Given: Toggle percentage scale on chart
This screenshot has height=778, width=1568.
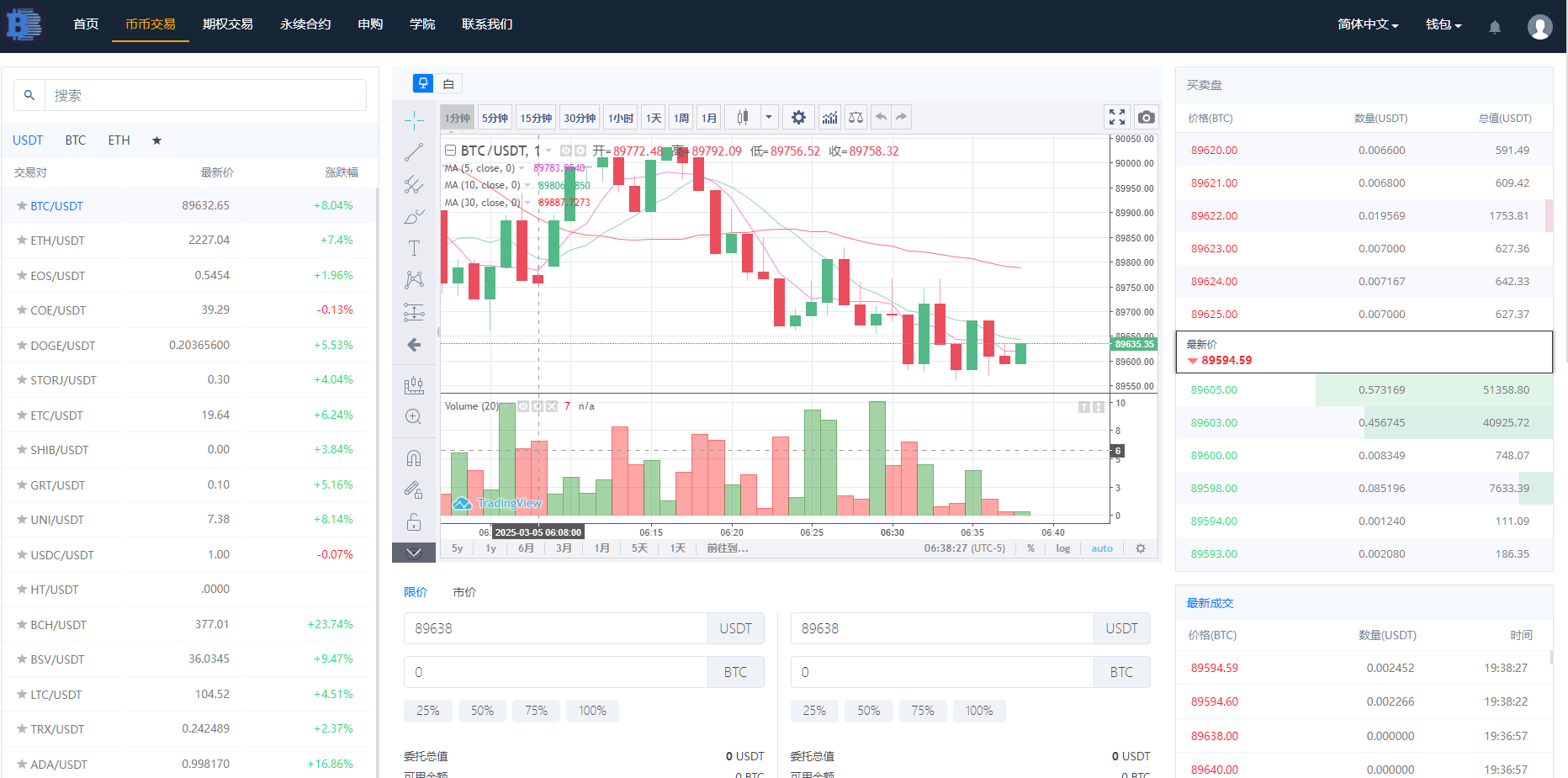Looking at the screenshot, I should [1030, 548].
